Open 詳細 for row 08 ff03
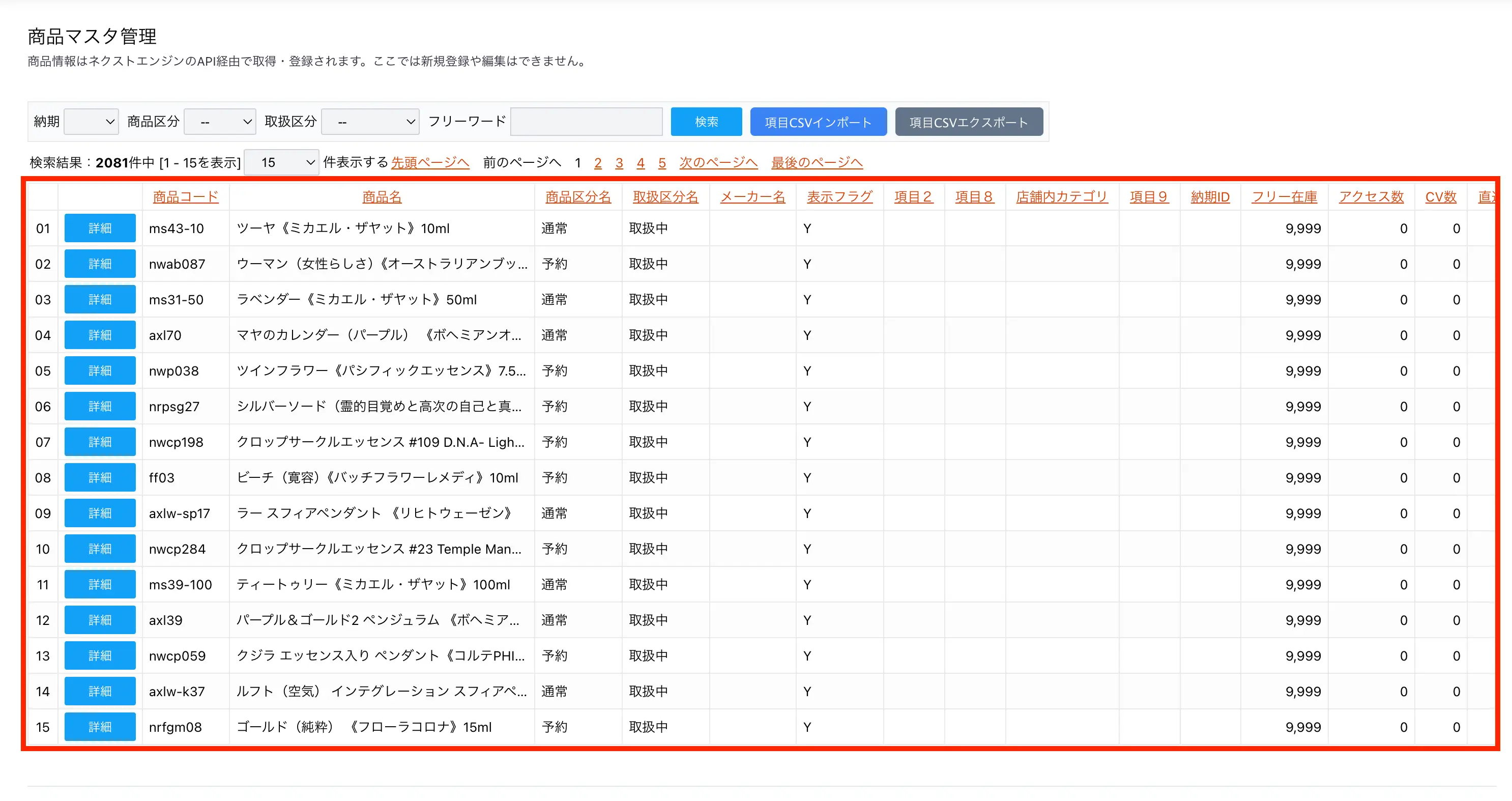The width and height of the screenshot is (1512, 801). click(100, 477)
